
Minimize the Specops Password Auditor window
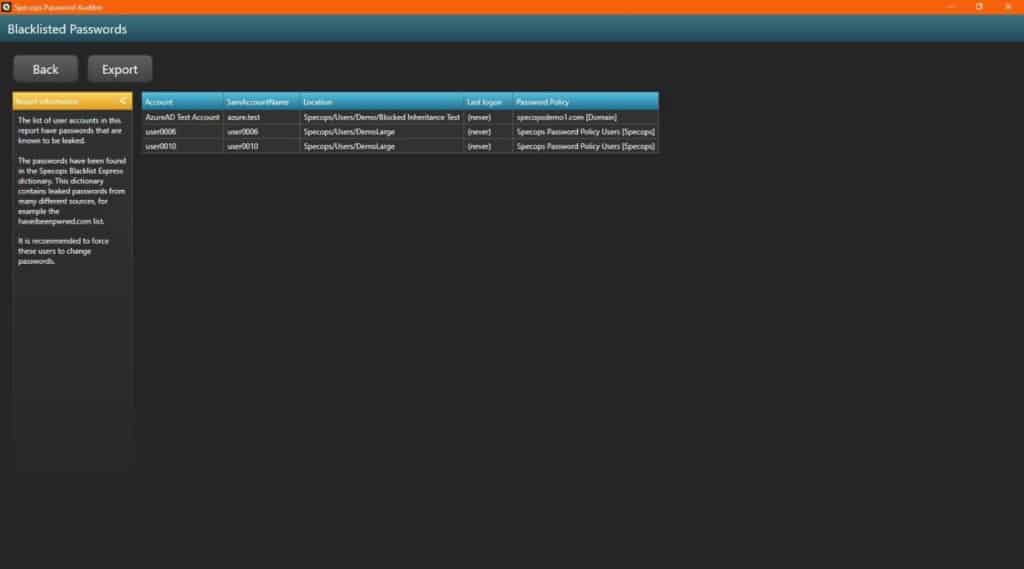click(951, 7)
